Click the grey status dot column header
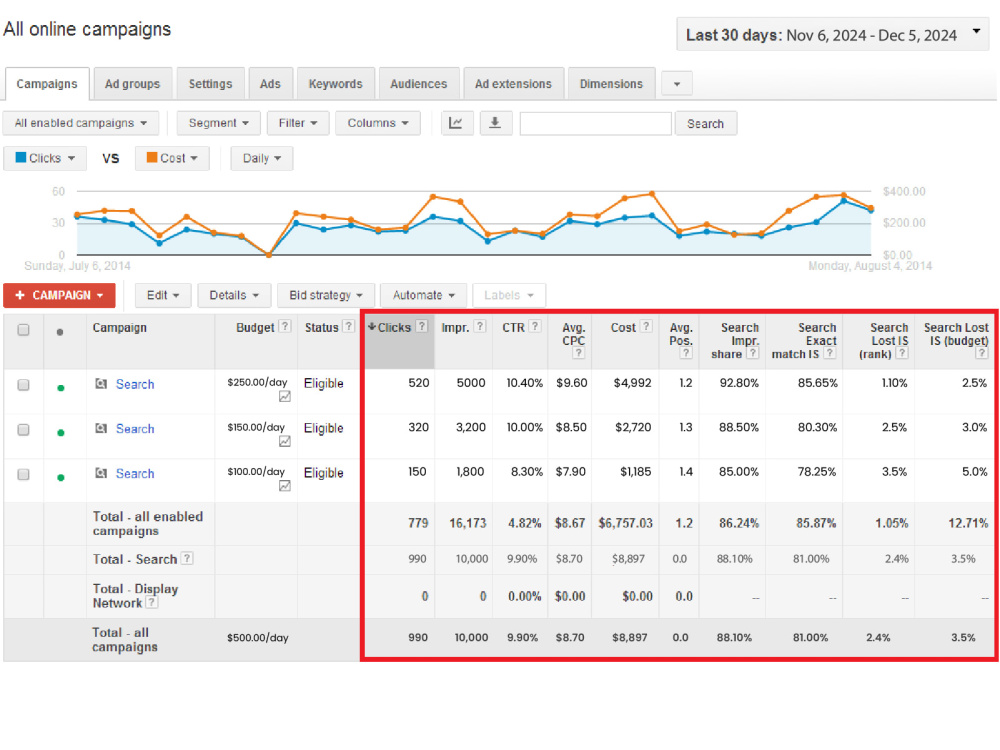 tap(60, 332)
